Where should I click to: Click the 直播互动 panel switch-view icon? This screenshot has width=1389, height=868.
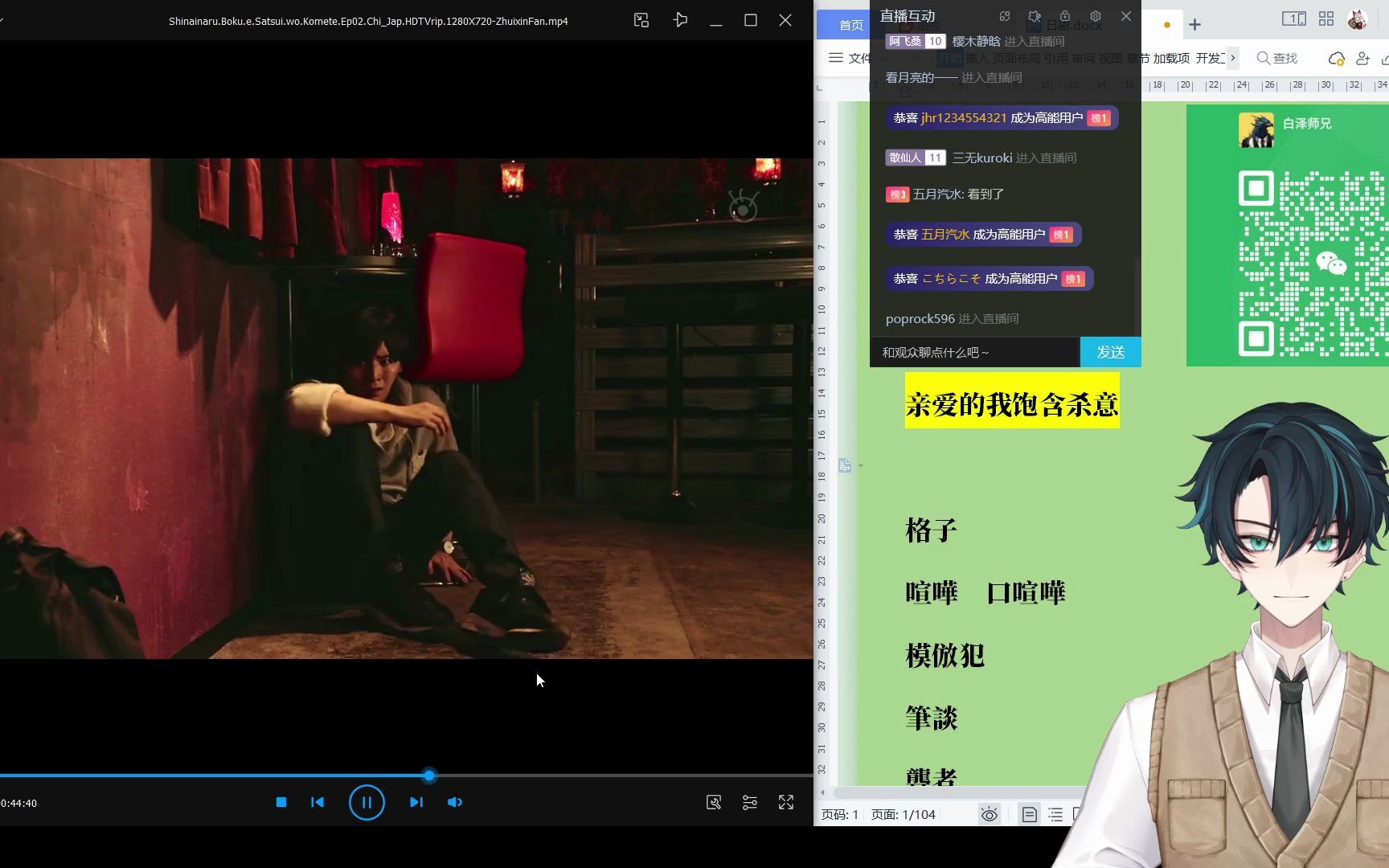pos(1005,16)
